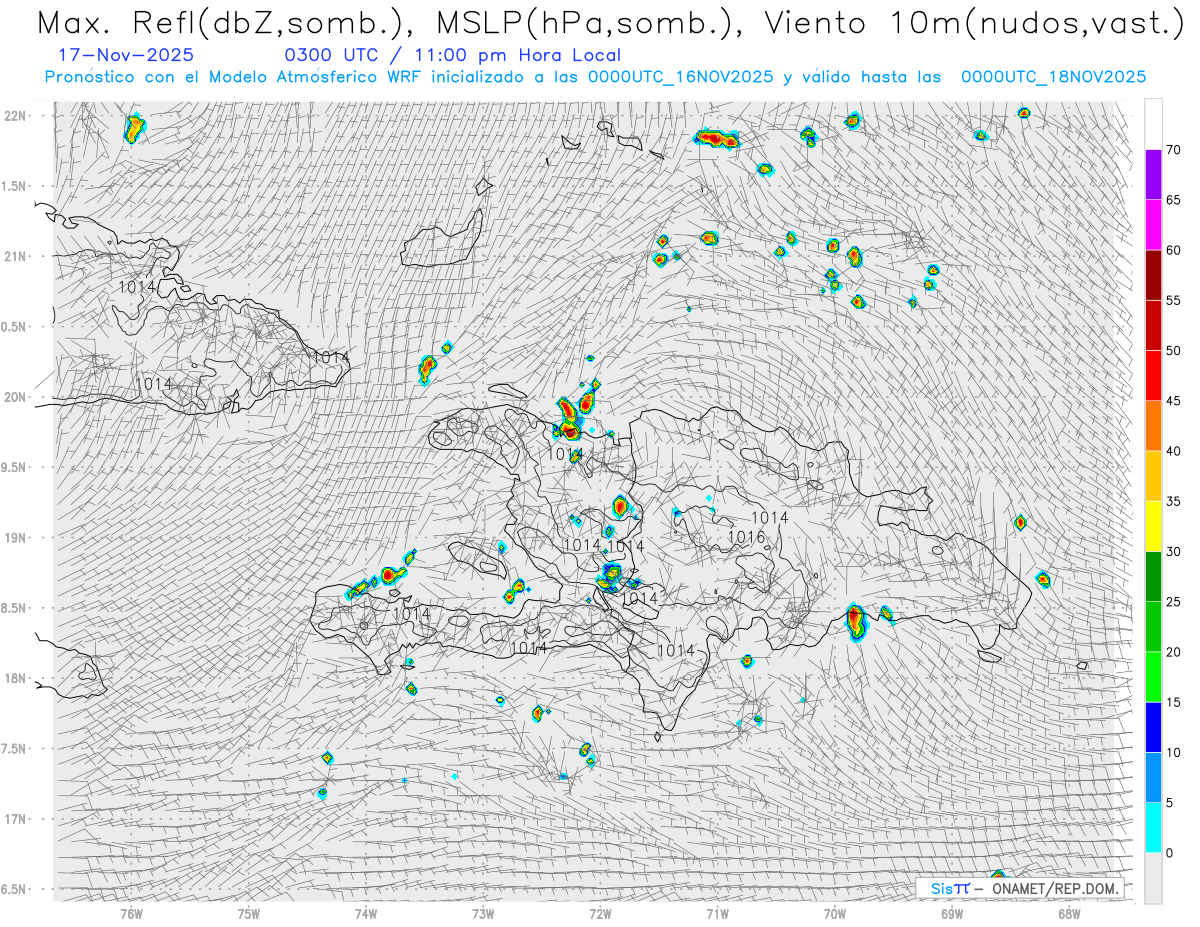Click the '72W' longitude label
The height and width of the screenshot is (927, 1200).
click(600, 913)
